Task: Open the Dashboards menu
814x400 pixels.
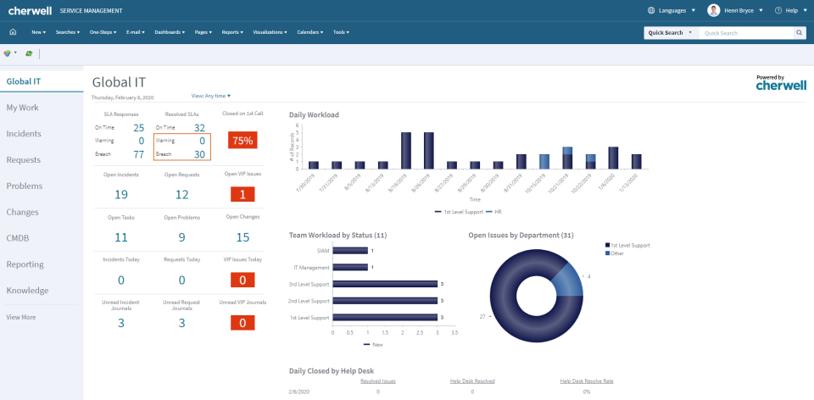Action: coord(170,32)
